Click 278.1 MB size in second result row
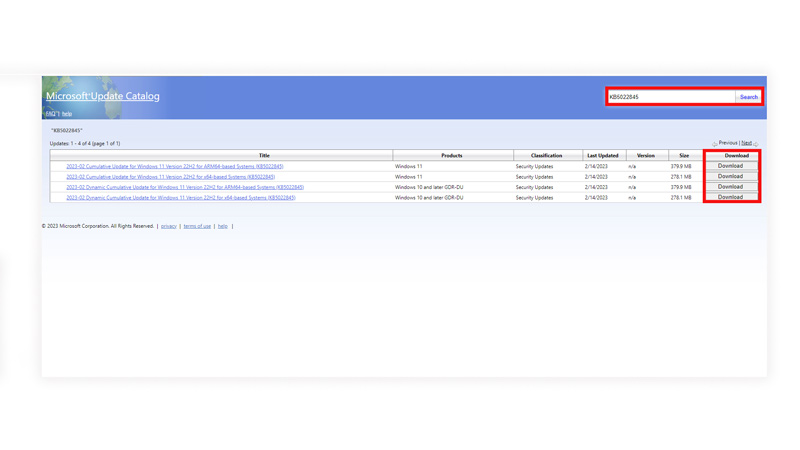This screenshot has width=800, height=450. tap(681, 177)
